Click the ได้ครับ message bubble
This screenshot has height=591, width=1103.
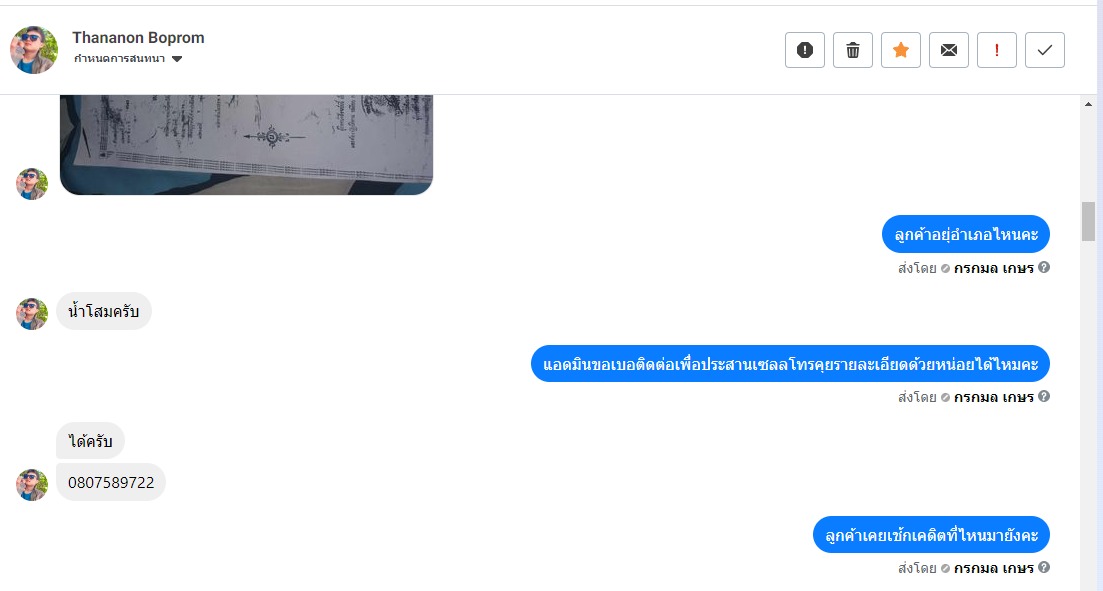coord(90,441)
